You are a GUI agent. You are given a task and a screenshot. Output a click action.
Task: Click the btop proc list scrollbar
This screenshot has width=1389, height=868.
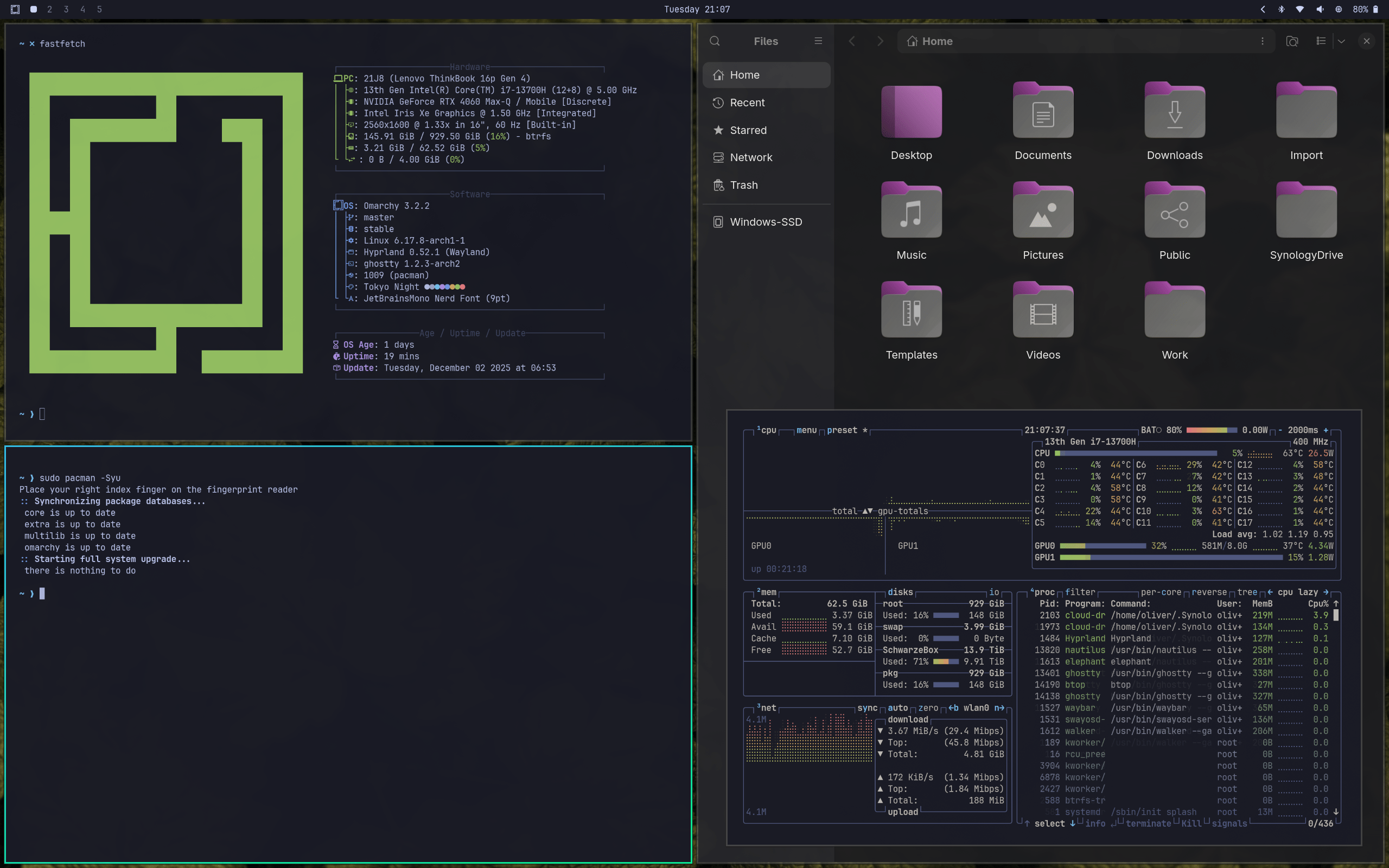pyautogui.click(x=1336, y=615)
